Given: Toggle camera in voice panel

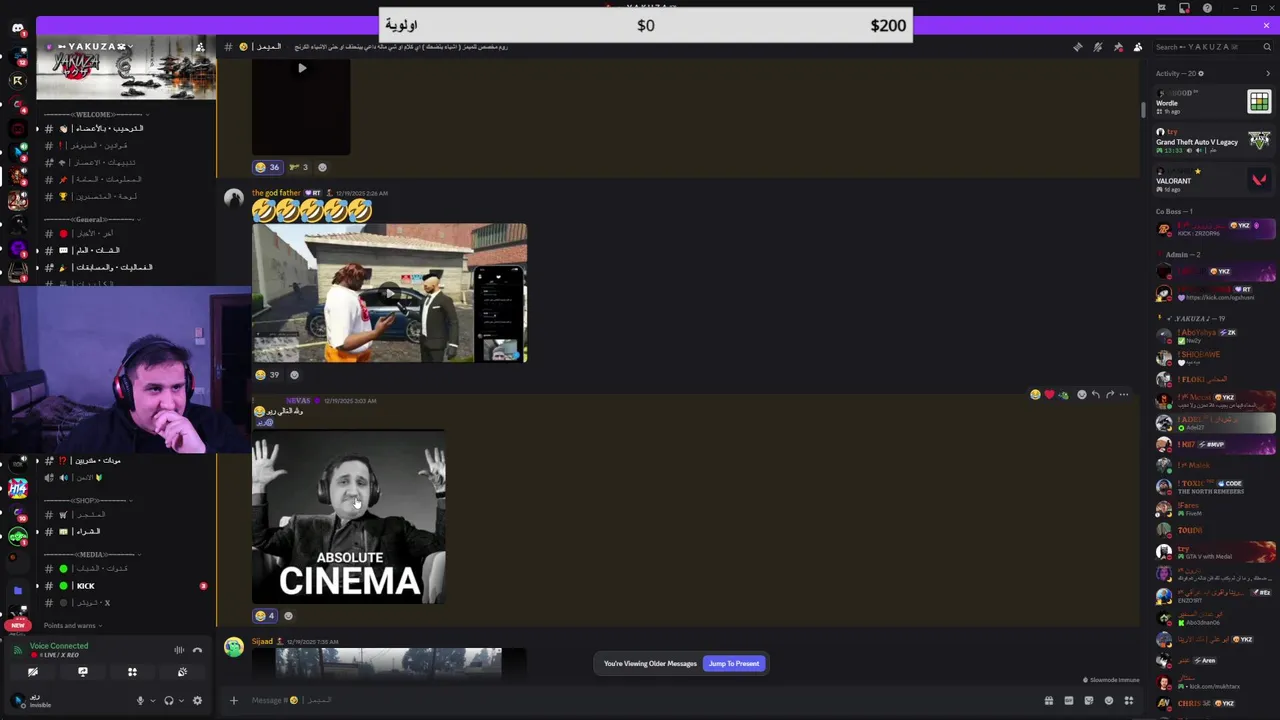Looking at the screenshot, I should (32, 672).
